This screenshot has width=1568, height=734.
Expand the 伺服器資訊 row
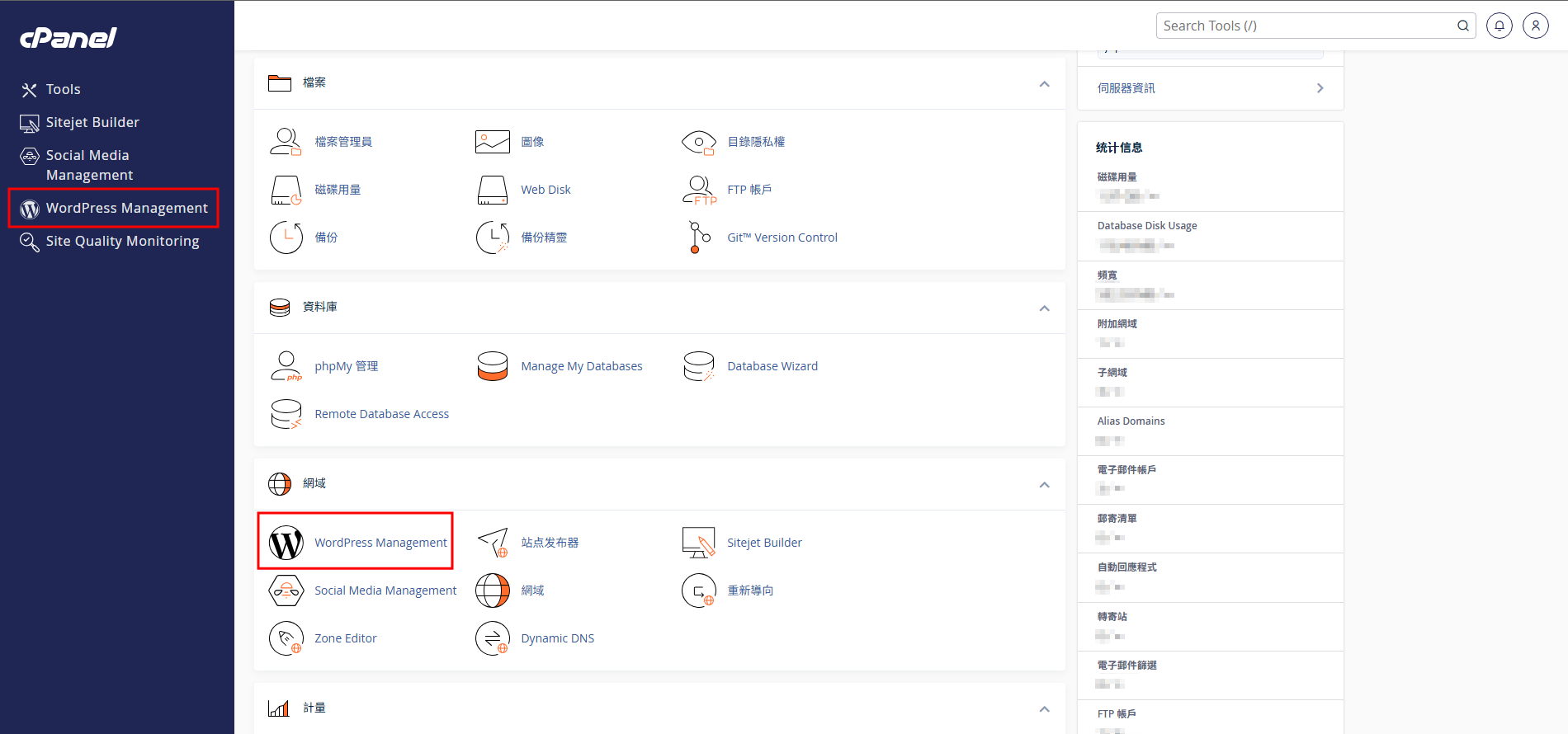1210,88
